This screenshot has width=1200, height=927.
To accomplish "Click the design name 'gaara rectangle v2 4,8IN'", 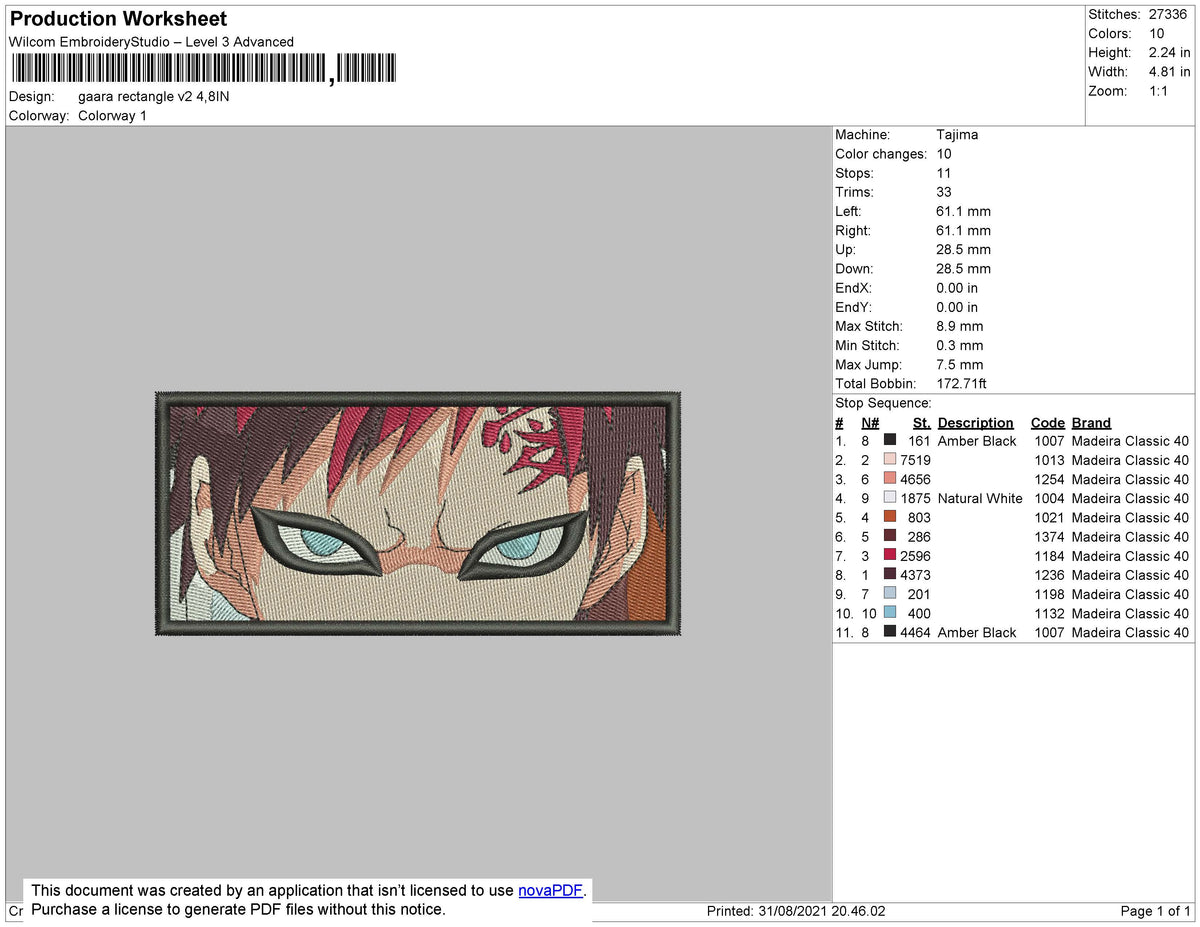I will click(152, 96).
